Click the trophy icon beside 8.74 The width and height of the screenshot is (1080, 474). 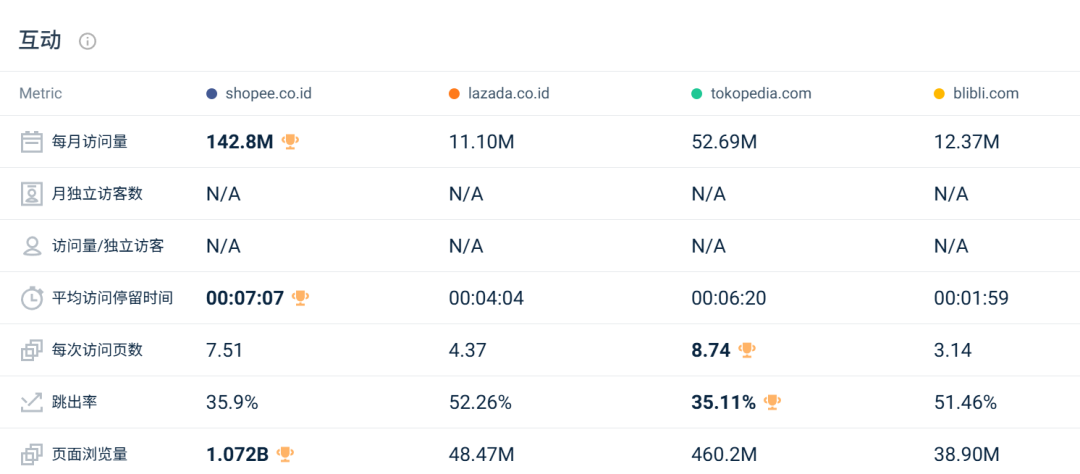(x=747, y=350)
